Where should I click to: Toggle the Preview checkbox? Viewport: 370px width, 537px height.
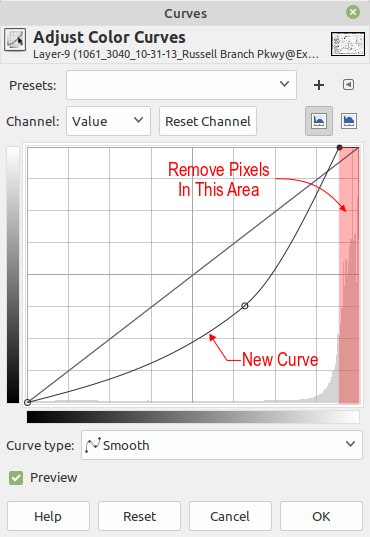[16, 478]
